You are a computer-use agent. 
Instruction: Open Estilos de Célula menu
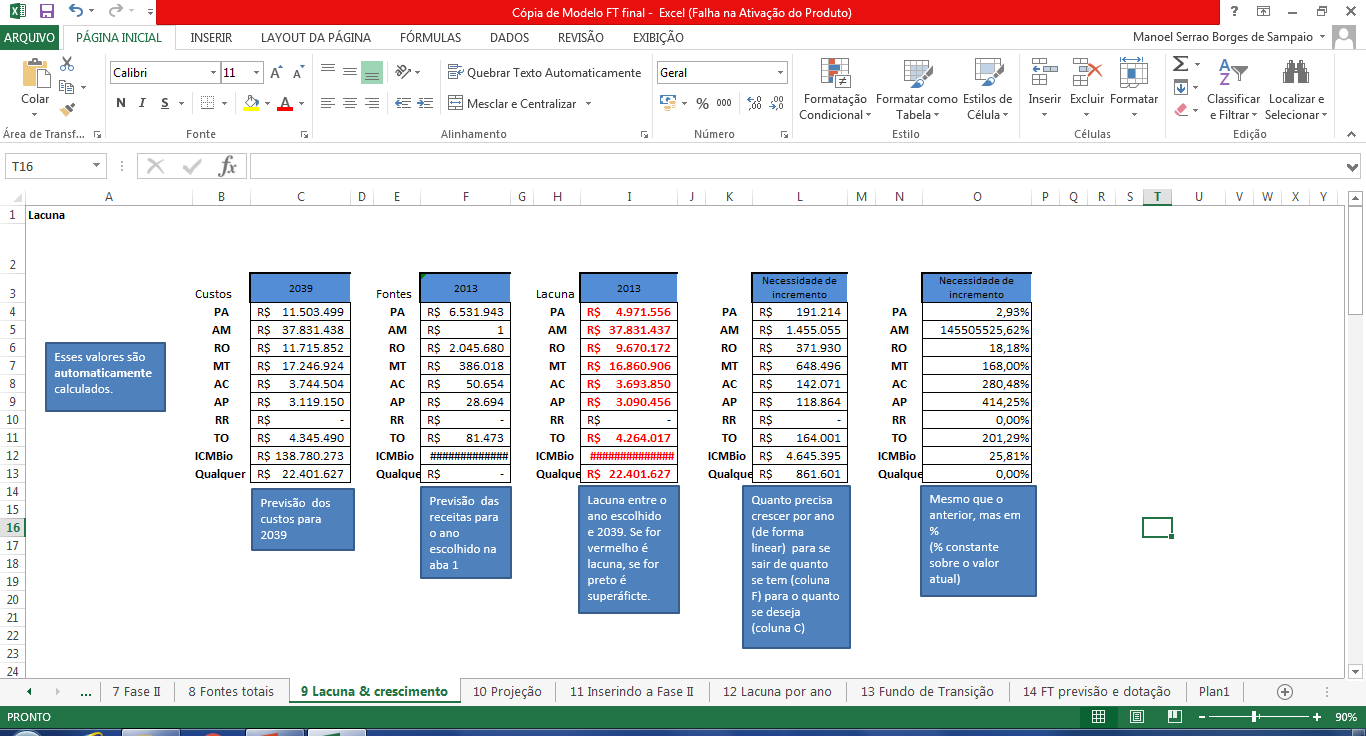click(988, 89)
